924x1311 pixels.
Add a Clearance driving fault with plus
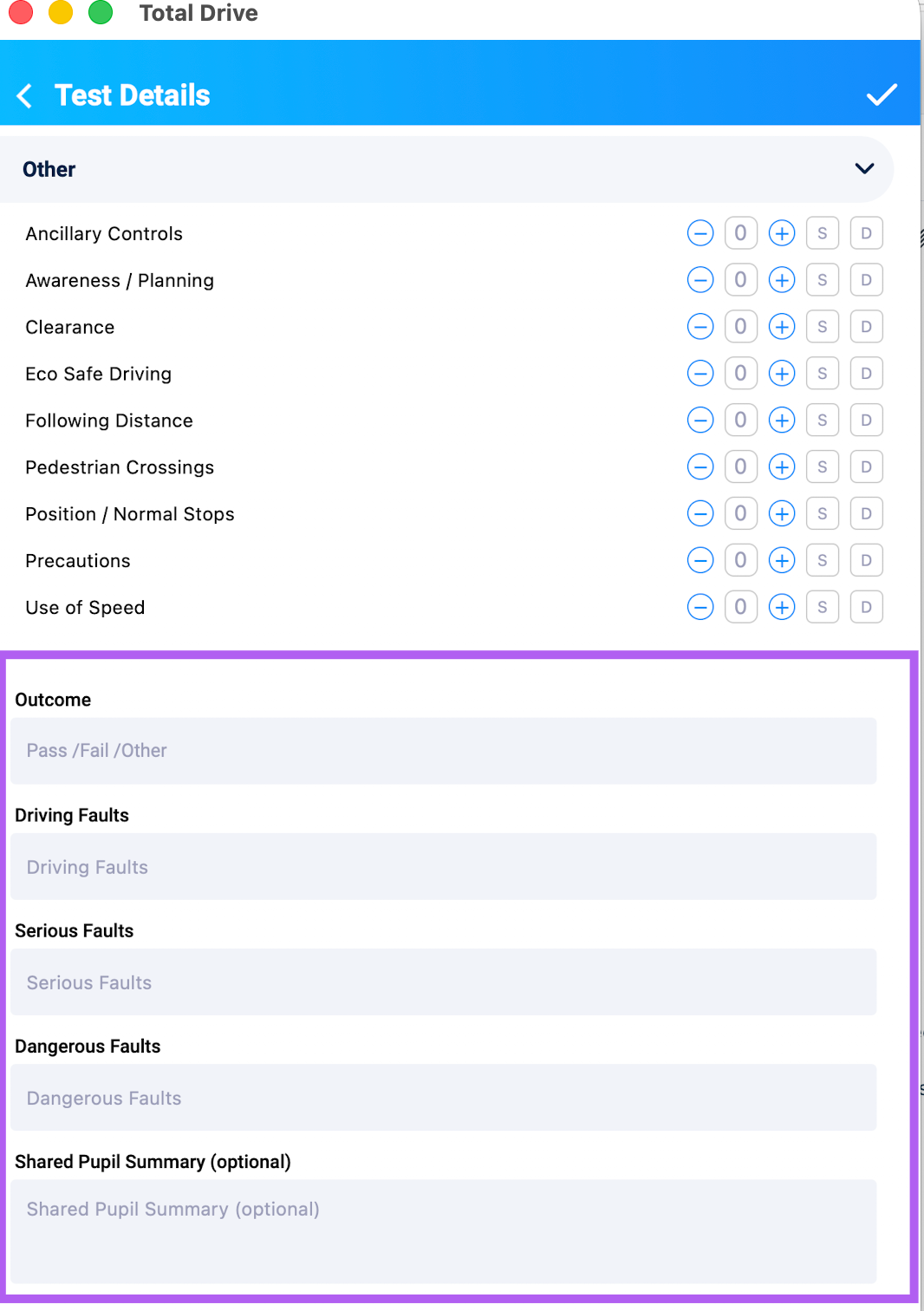[x=782, y=327]
